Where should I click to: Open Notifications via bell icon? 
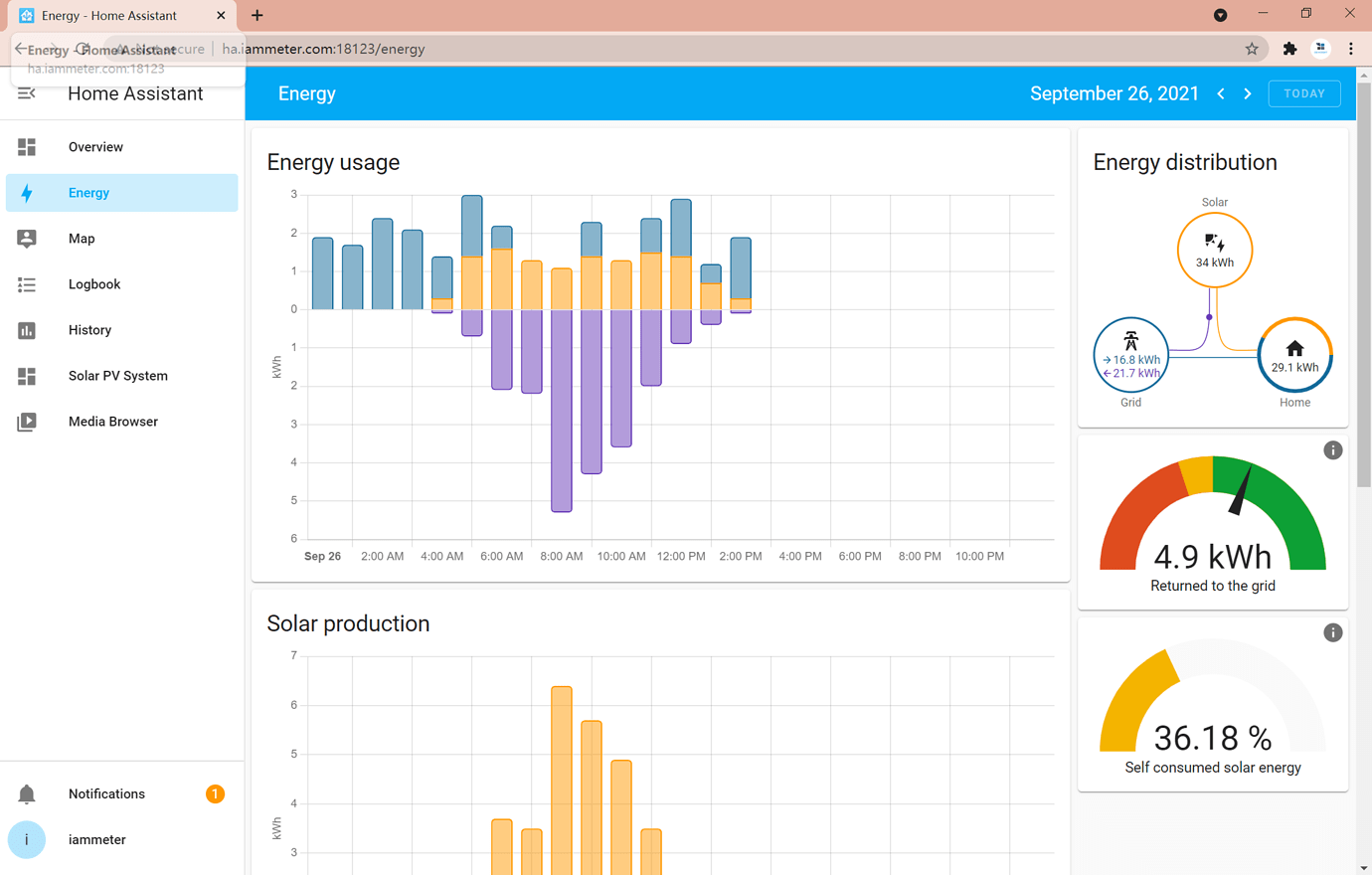pos(27,793)
